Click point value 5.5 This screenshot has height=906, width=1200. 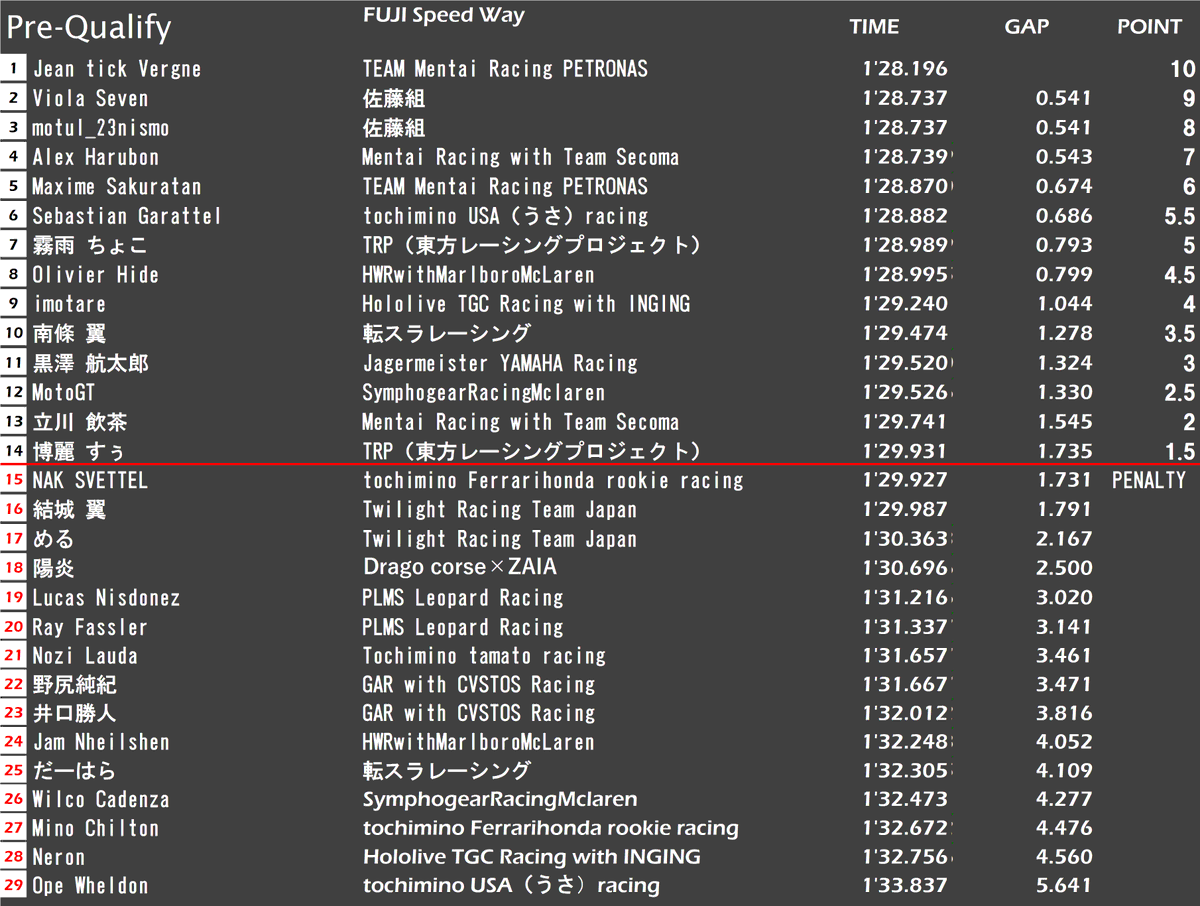(1179, 216)
